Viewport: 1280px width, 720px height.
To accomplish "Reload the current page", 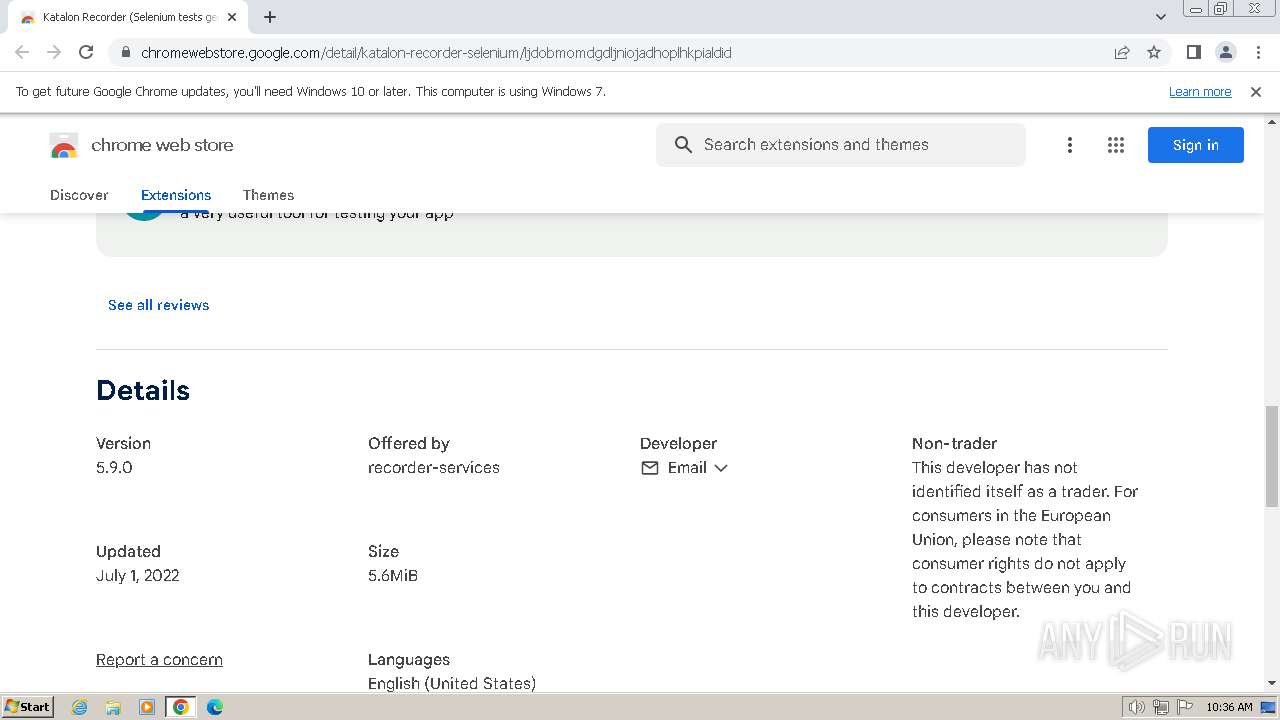I will click(86, 52).
